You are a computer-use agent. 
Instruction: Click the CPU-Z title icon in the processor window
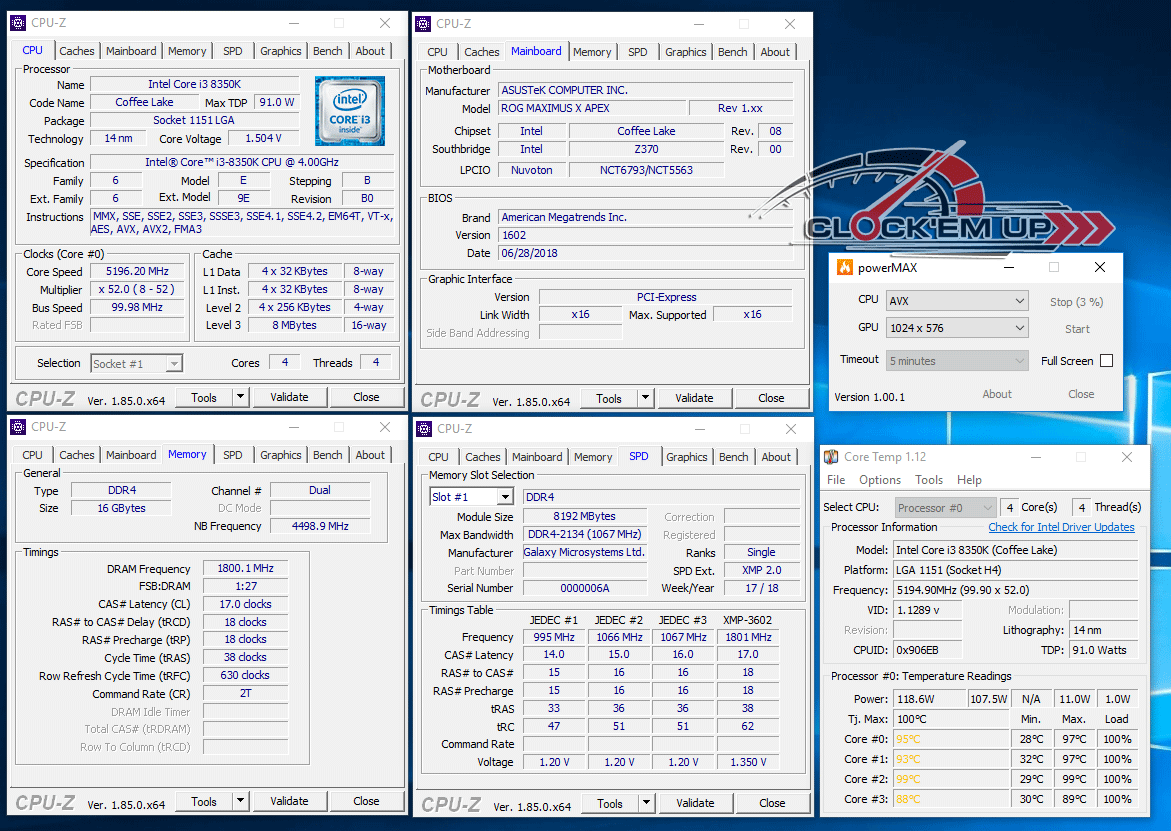tap(18, 23)
